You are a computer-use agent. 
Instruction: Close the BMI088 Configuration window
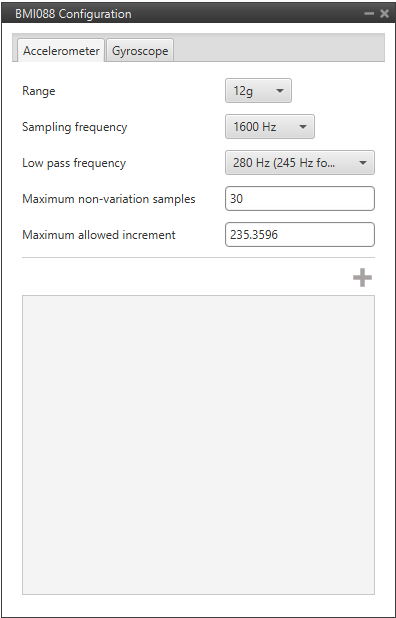click(385, 14)
